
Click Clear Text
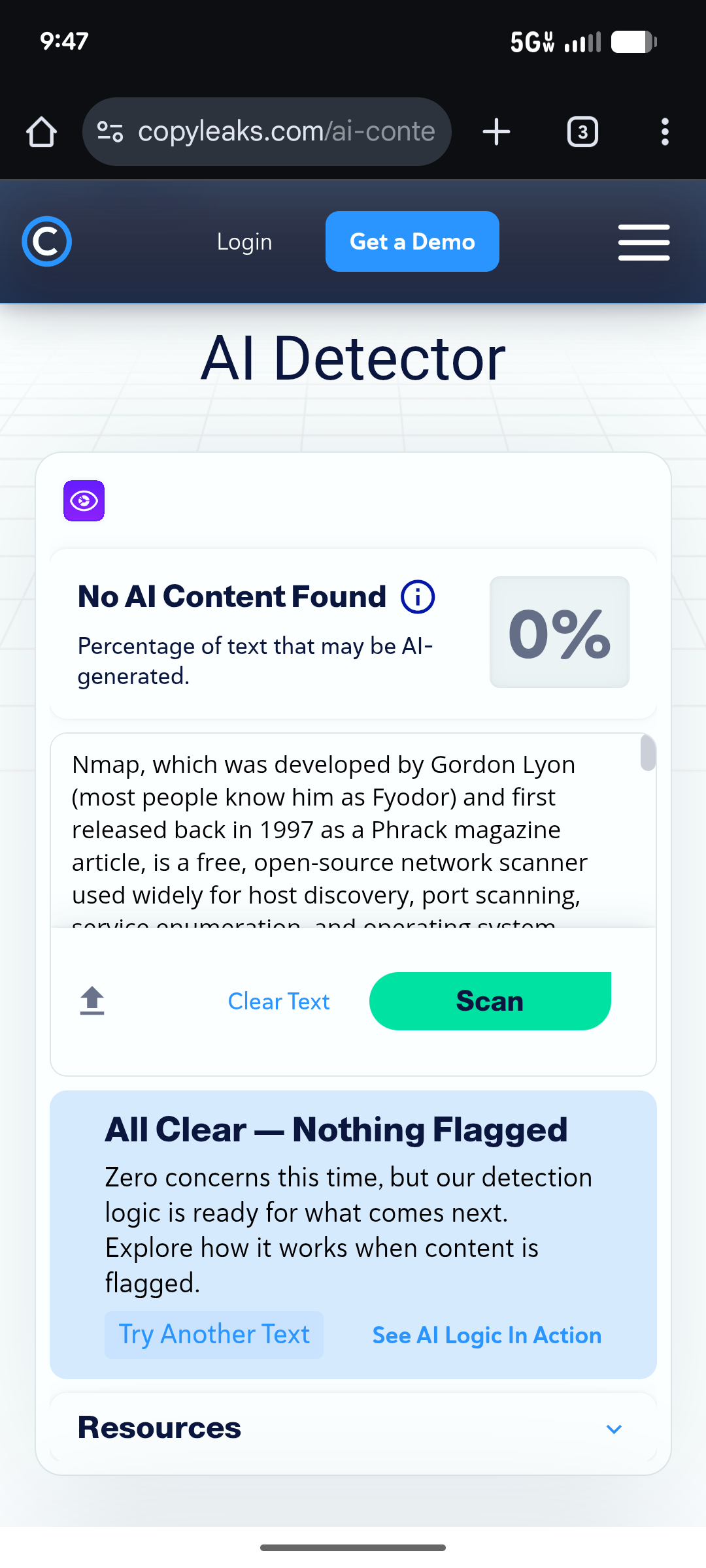(x=278, y=1002)
